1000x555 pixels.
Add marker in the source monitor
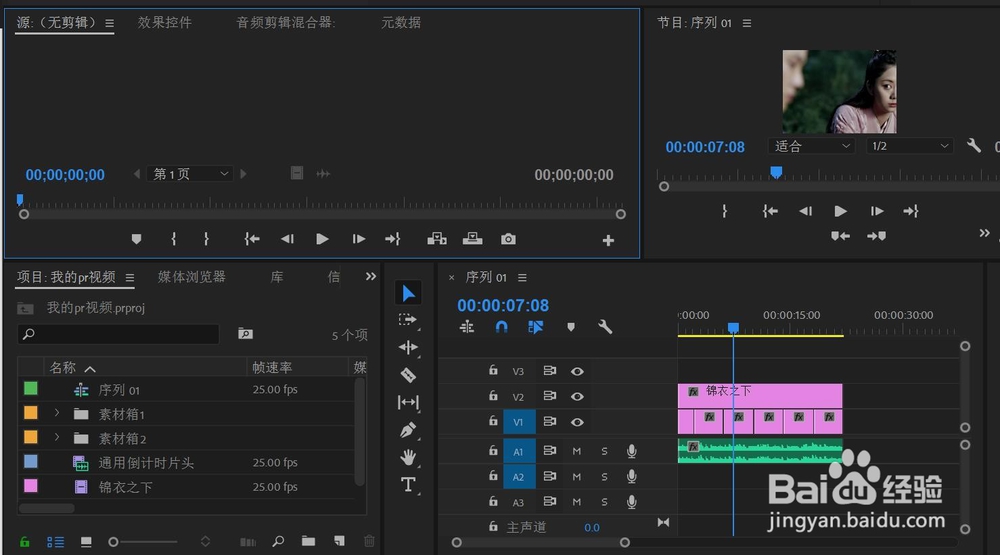136,239
